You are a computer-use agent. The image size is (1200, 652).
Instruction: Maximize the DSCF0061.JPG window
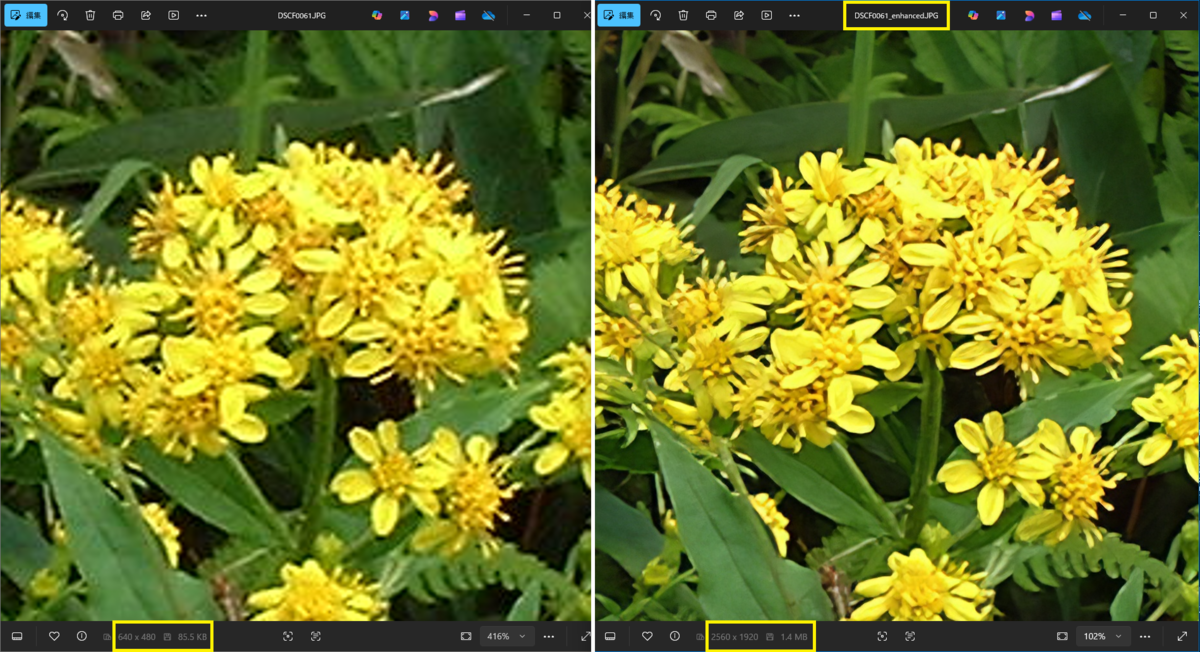pyautogui.click(x=557, y=15)
